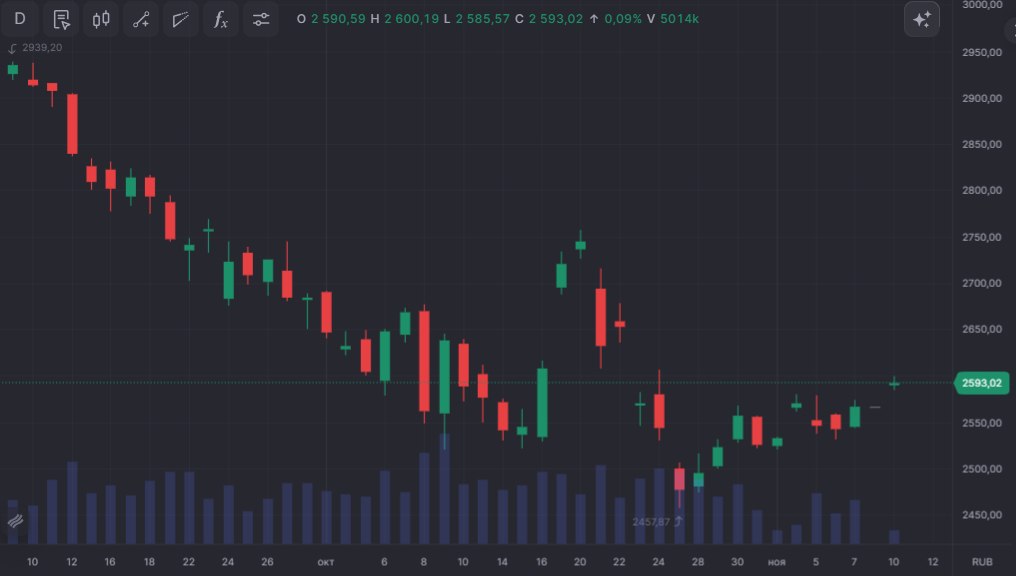This screenshot has width=1016, height=576.
Task: Click the RUB currency label
Action: click(x=982, y=562)
